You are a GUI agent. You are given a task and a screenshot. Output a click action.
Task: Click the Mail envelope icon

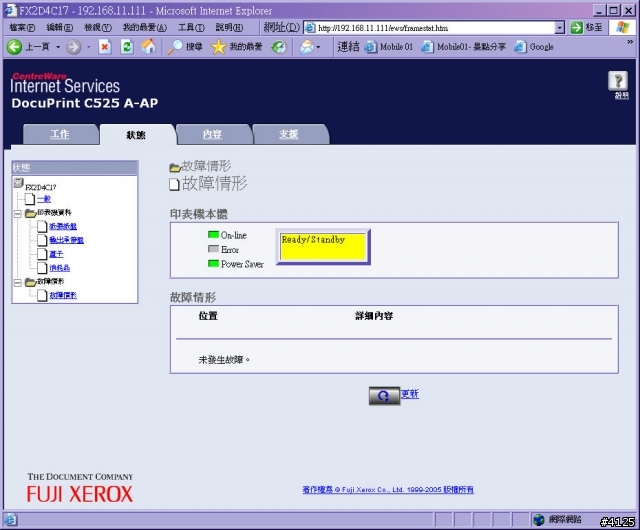point(307,47)
